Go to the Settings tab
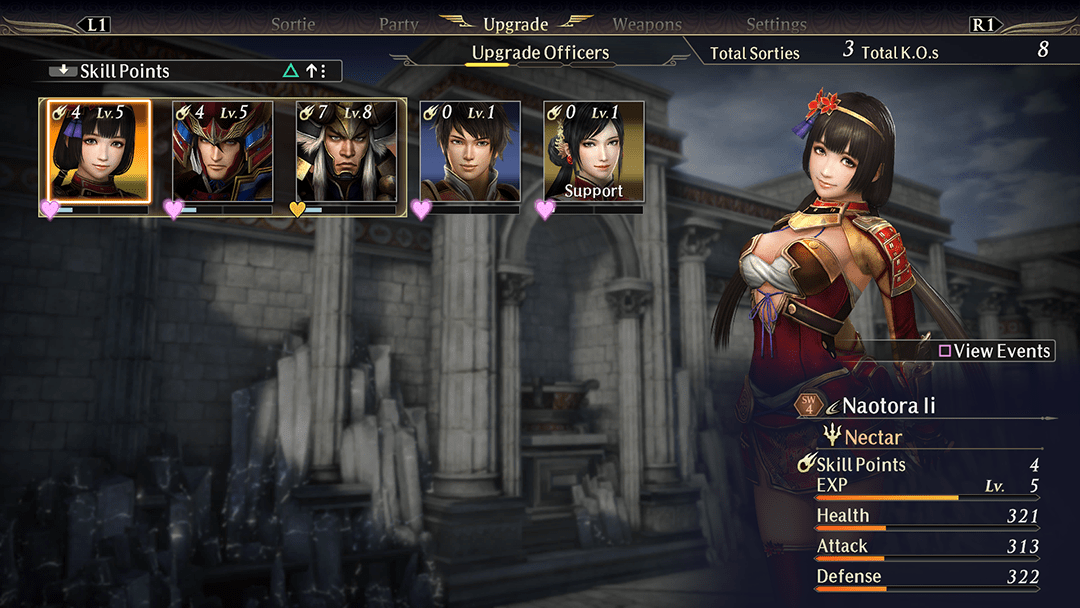The image size is (1080, 608). [x=776, y=25]
